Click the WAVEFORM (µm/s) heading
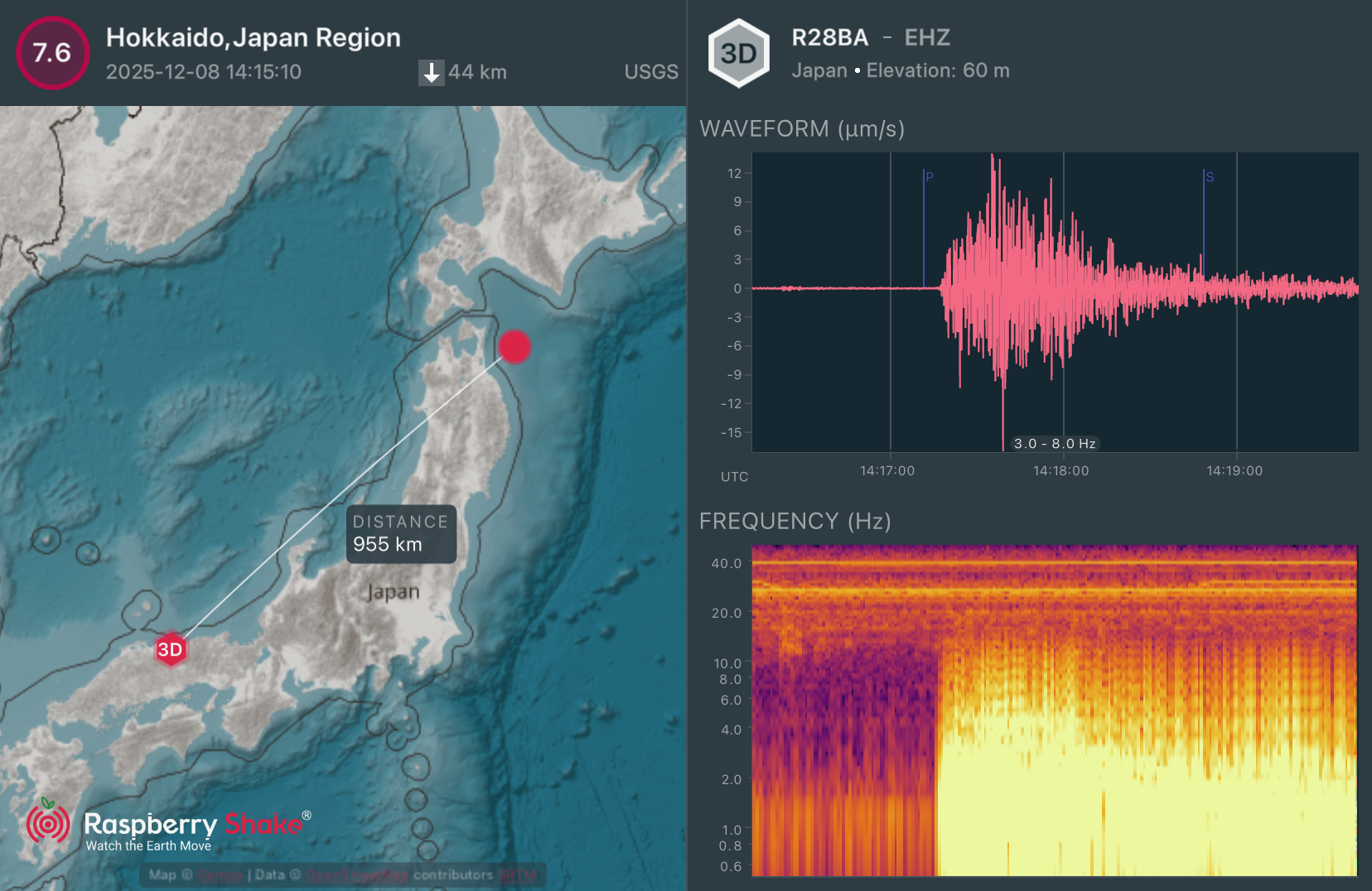The image size is (1372, 891). (801, 129)
